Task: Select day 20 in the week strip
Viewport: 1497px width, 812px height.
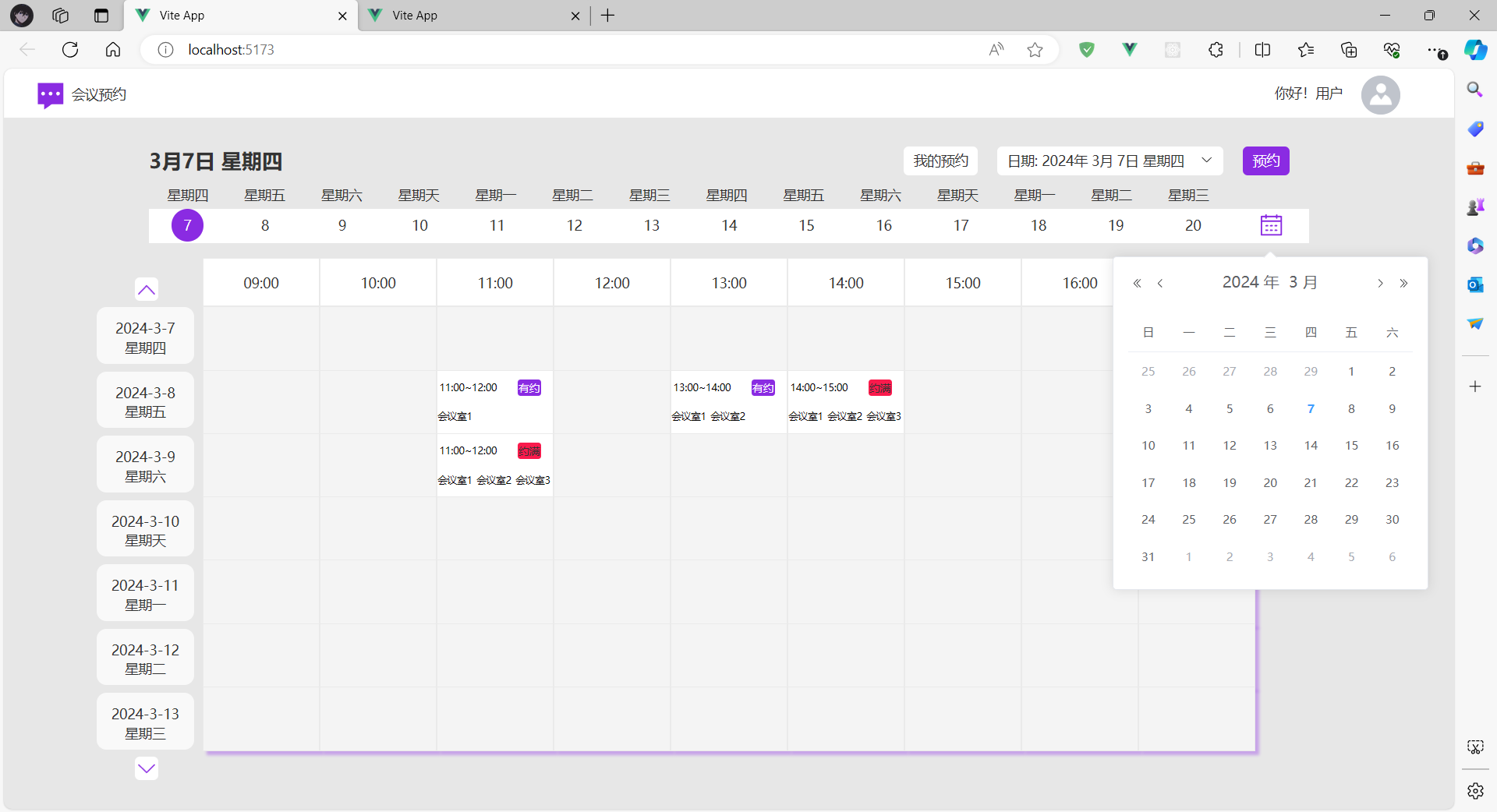Action: click(1193, 225)
